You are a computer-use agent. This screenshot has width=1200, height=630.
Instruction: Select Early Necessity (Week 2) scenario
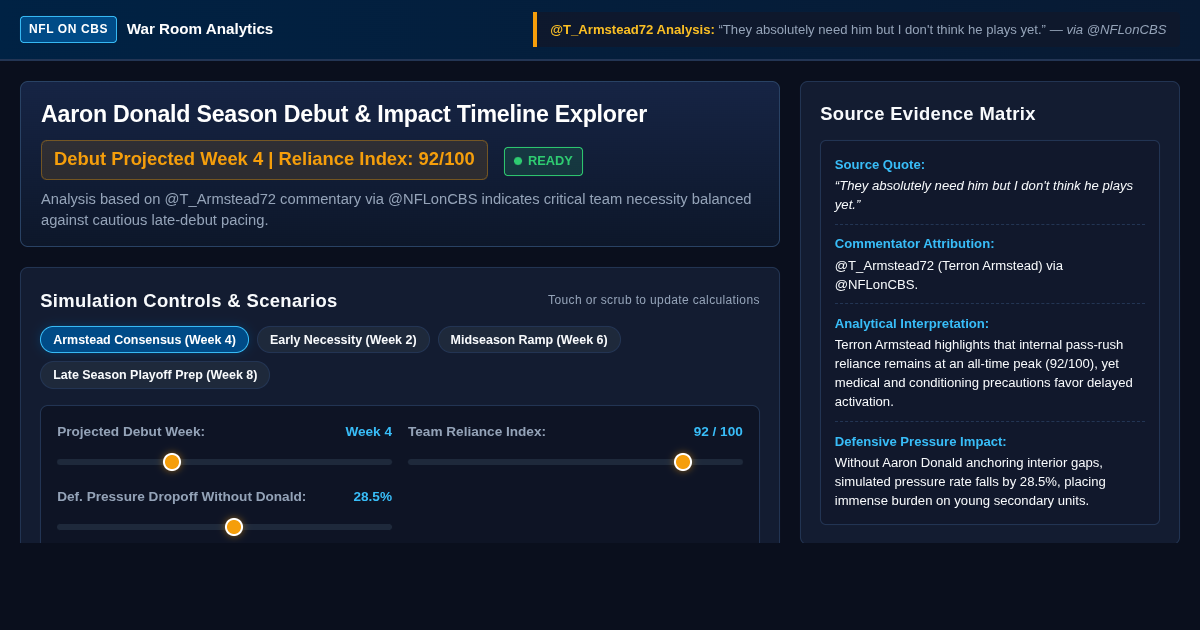pyautogui.click(x=343, y=340)
